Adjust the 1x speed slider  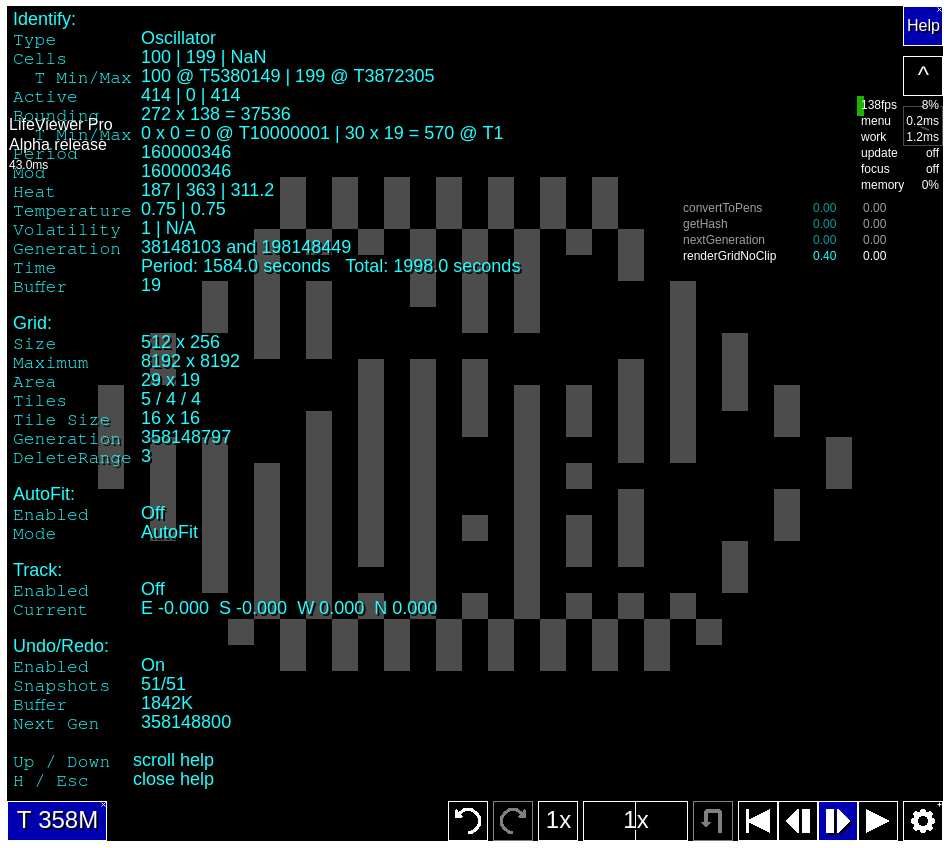[x=635, y=820]
